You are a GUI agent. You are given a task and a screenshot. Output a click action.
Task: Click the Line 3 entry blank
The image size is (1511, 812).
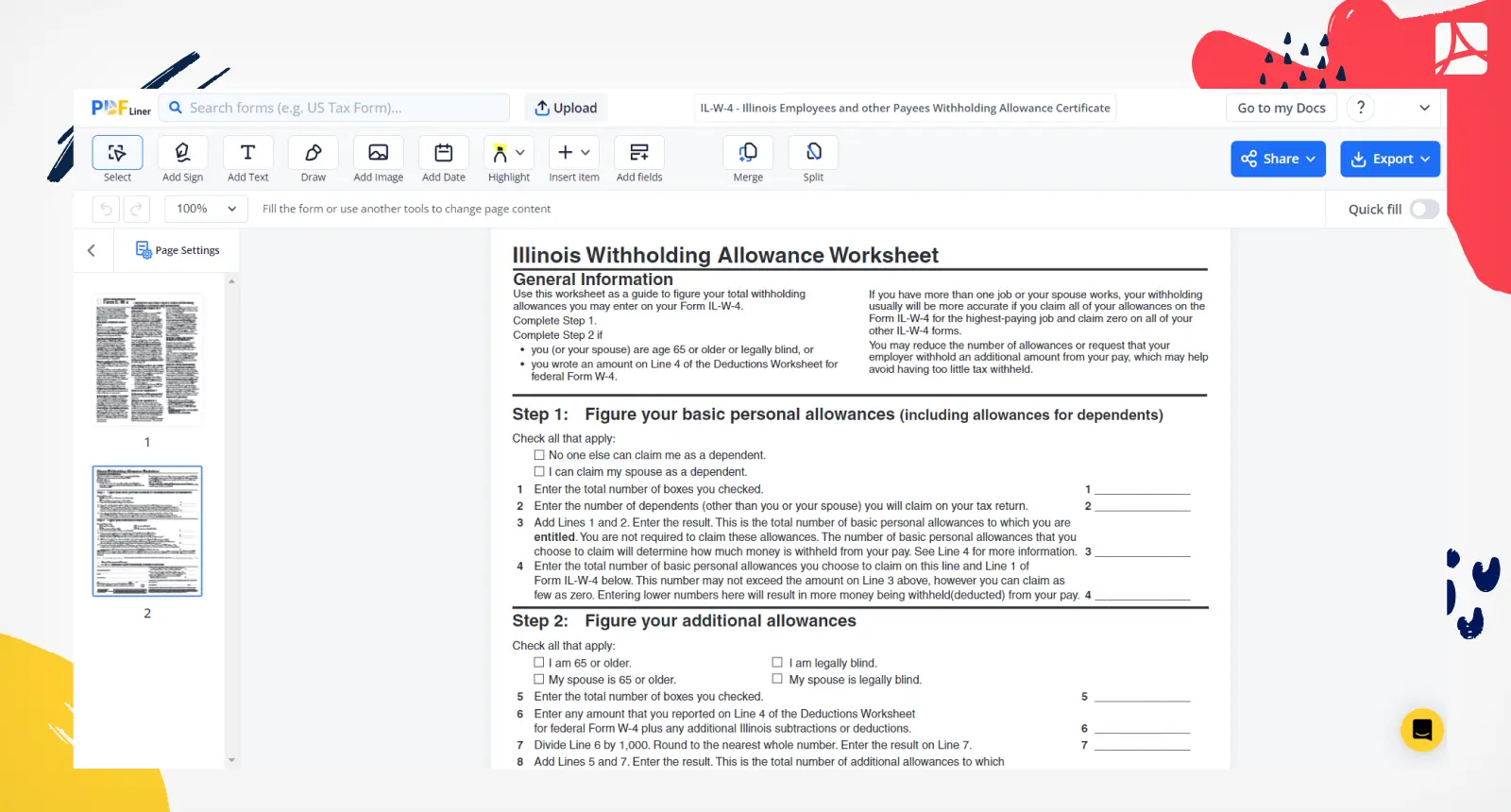tap(1143, 551)
